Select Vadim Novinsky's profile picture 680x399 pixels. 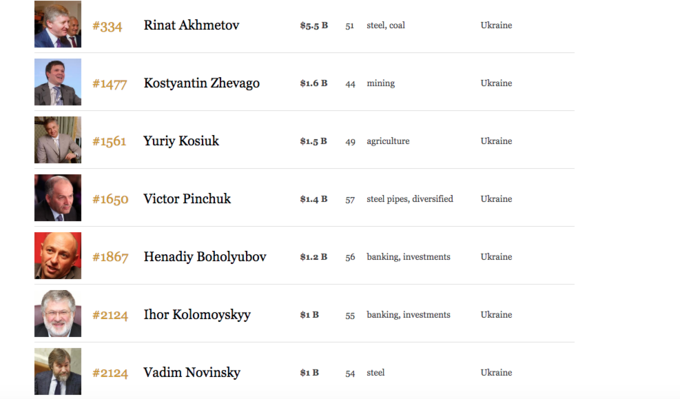[58, 371]
